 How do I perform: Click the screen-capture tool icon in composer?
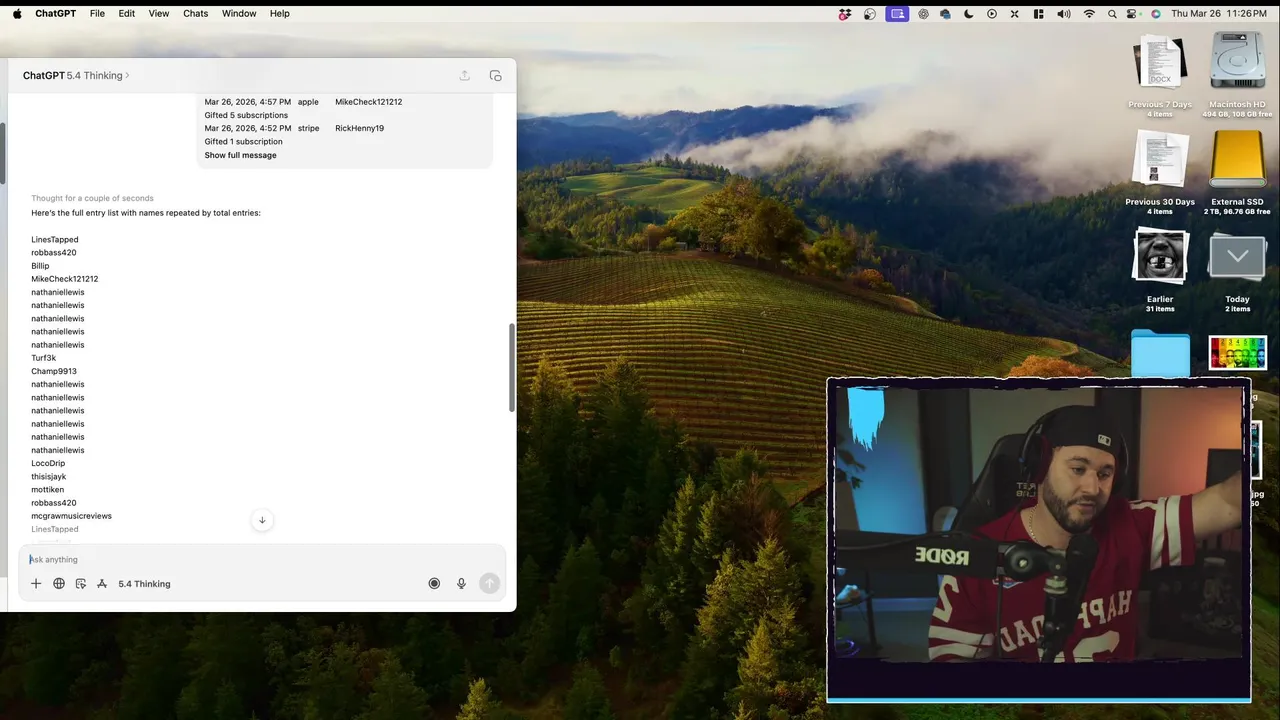click(x=81, y=584)
